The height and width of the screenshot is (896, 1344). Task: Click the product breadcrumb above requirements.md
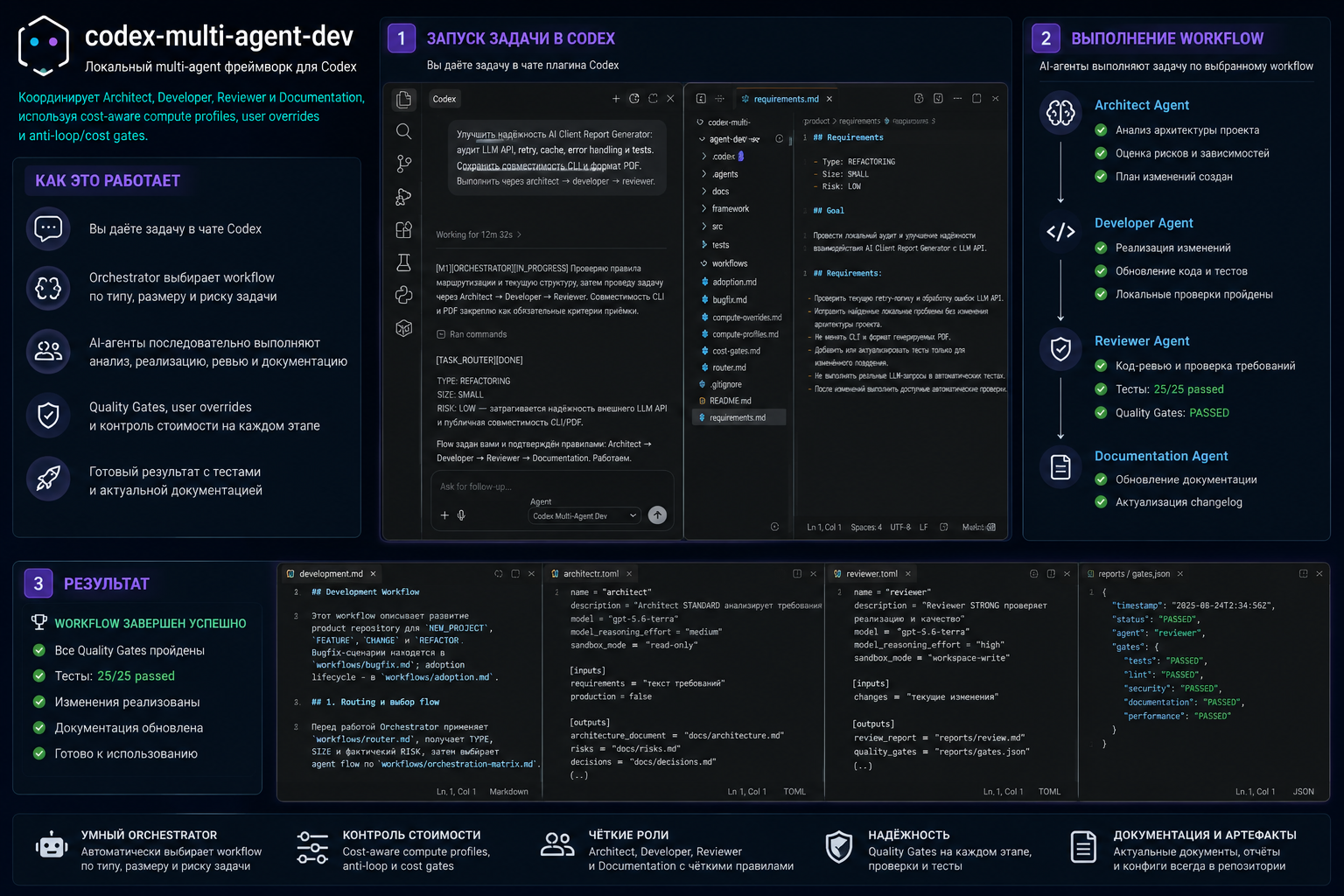[x=816, y=121]
